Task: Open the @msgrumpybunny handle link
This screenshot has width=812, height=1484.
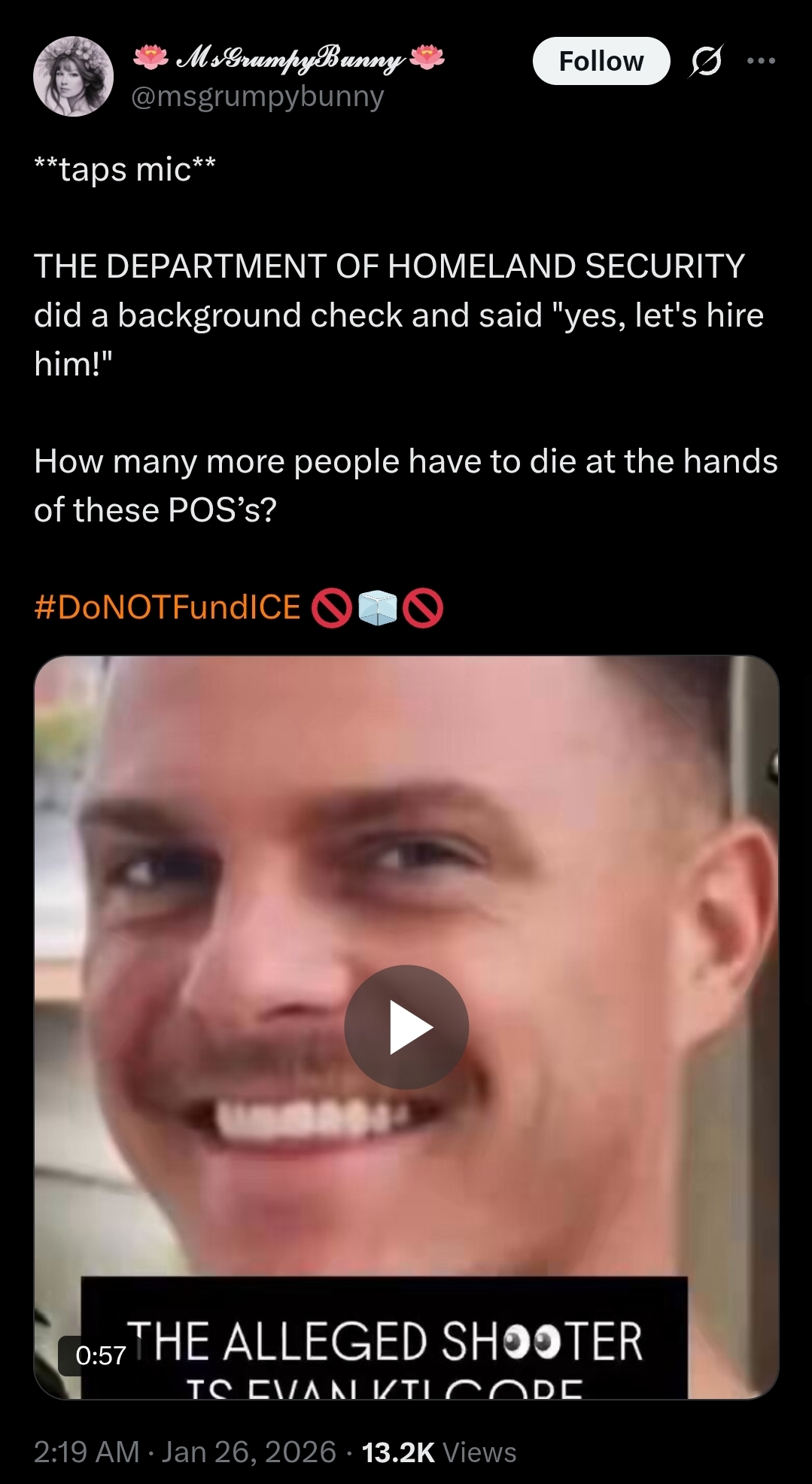Action: click(x=257, y=96)
